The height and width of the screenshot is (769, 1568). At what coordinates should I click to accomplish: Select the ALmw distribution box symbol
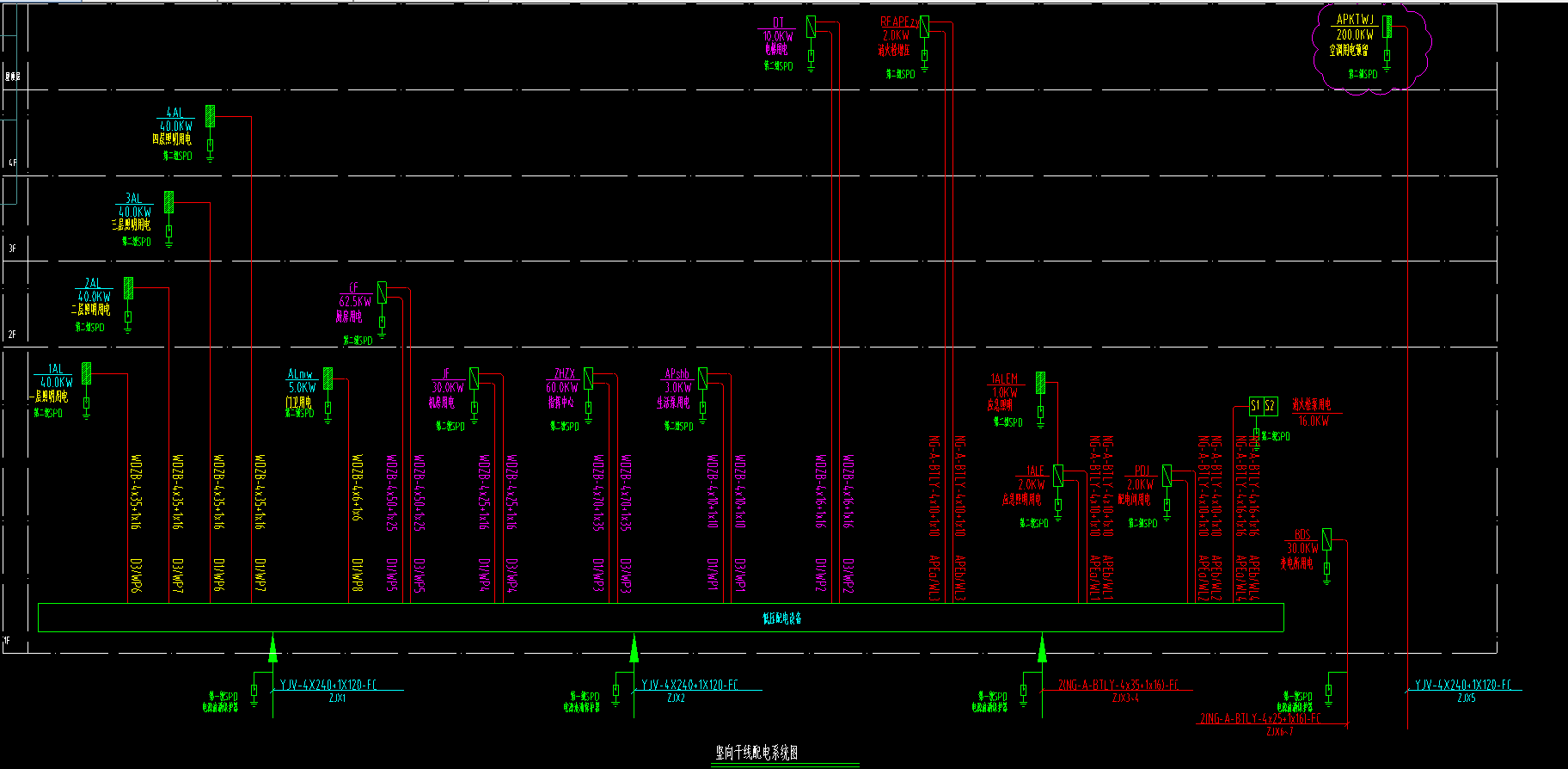pyautogui.click(x=328, y=378)
